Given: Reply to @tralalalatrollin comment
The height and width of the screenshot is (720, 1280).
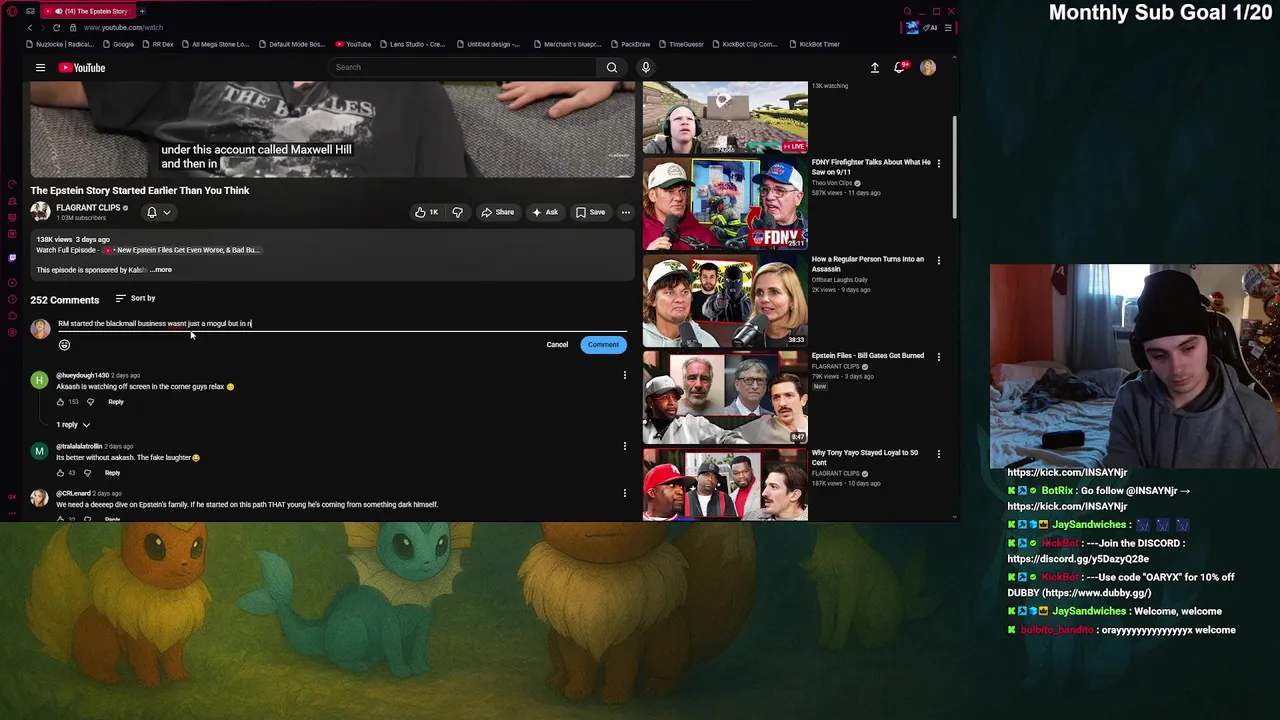Looking at the screenshot, I should (x=112, y=473).
